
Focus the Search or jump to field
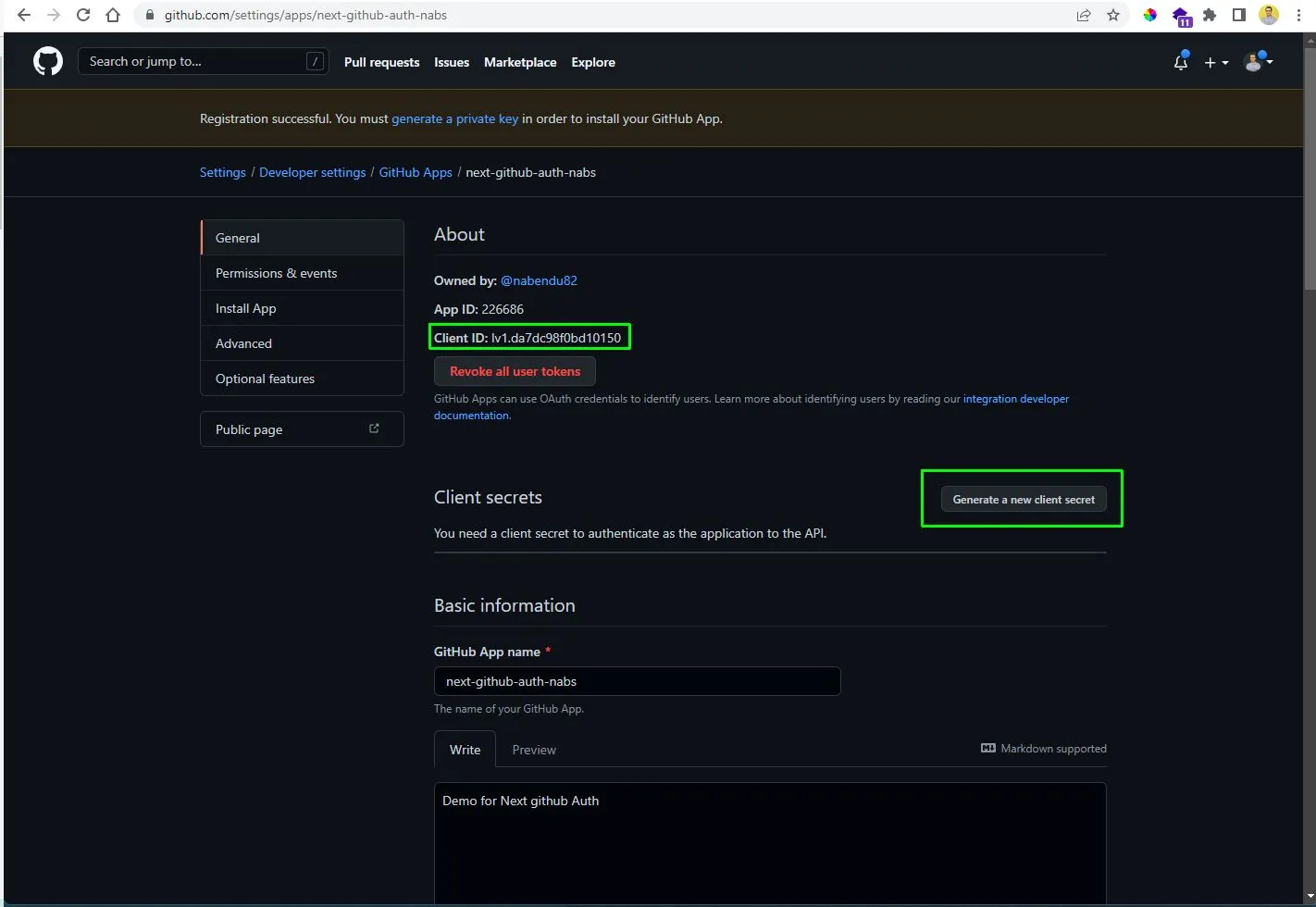click(204, 61)
